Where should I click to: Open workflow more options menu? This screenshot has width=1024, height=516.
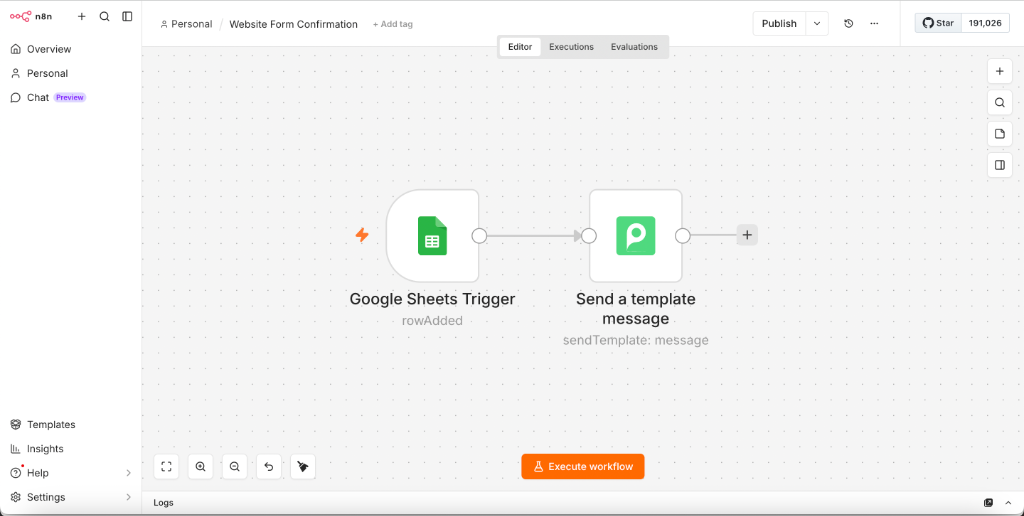[x=874, y=24]
